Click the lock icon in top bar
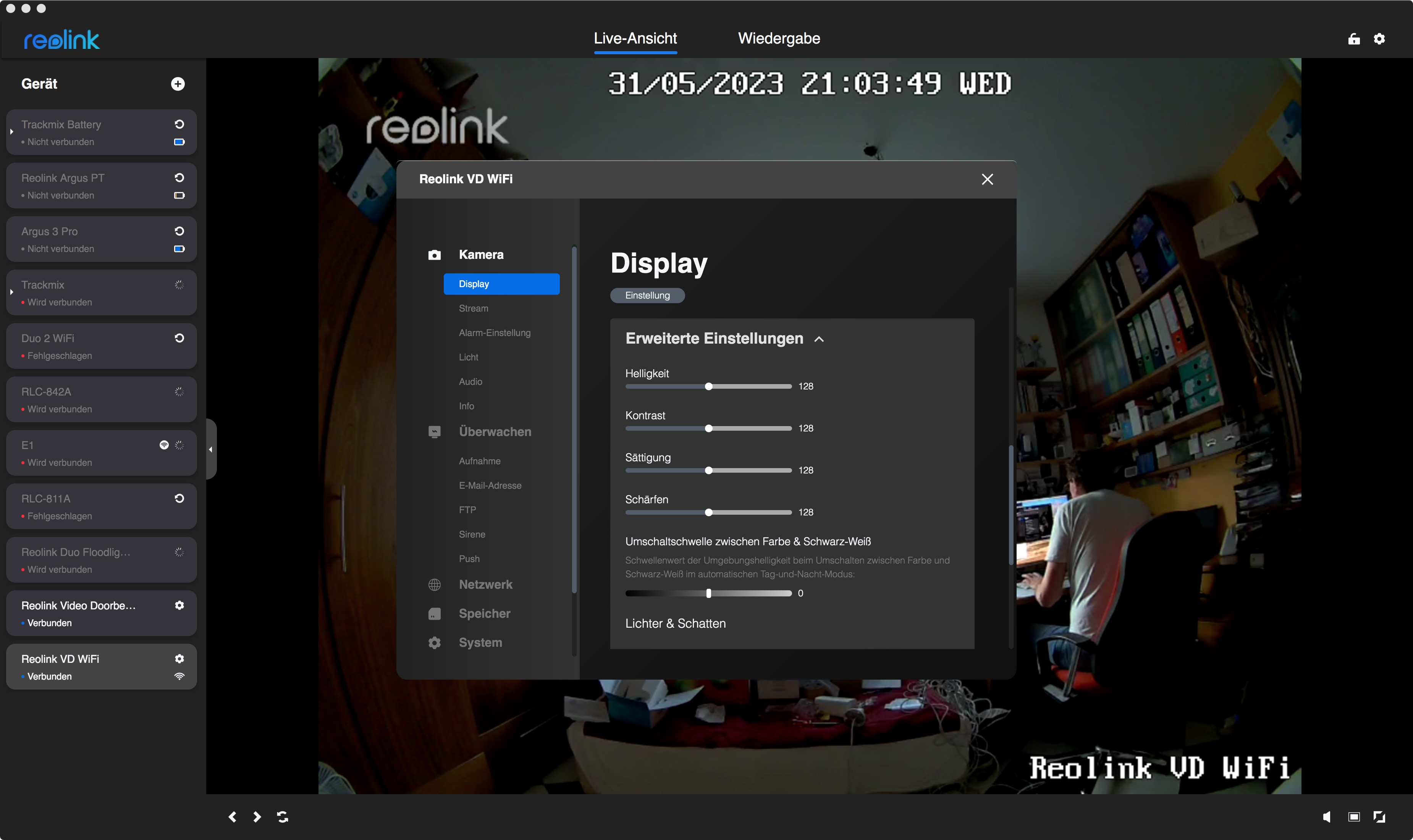Viewport: 1413px width, 840px height. 1353,39
